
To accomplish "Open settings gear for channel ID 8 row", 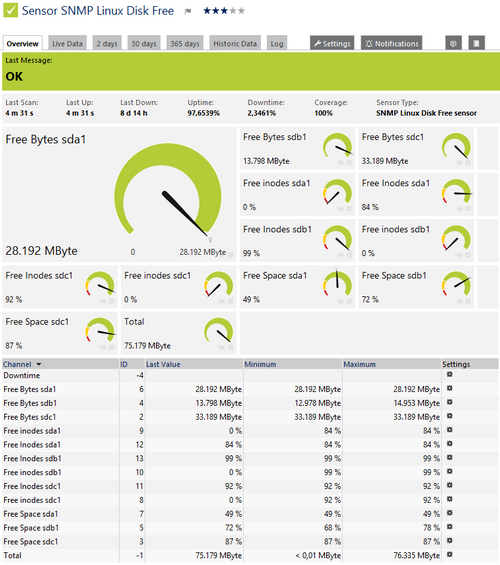I will point(450,499).
